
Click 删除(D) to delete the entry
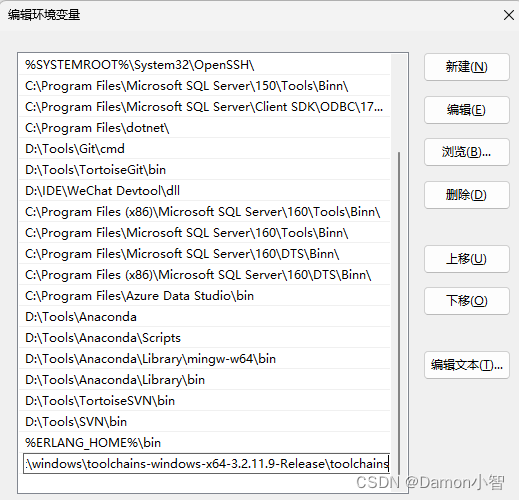tap(467, 195)
